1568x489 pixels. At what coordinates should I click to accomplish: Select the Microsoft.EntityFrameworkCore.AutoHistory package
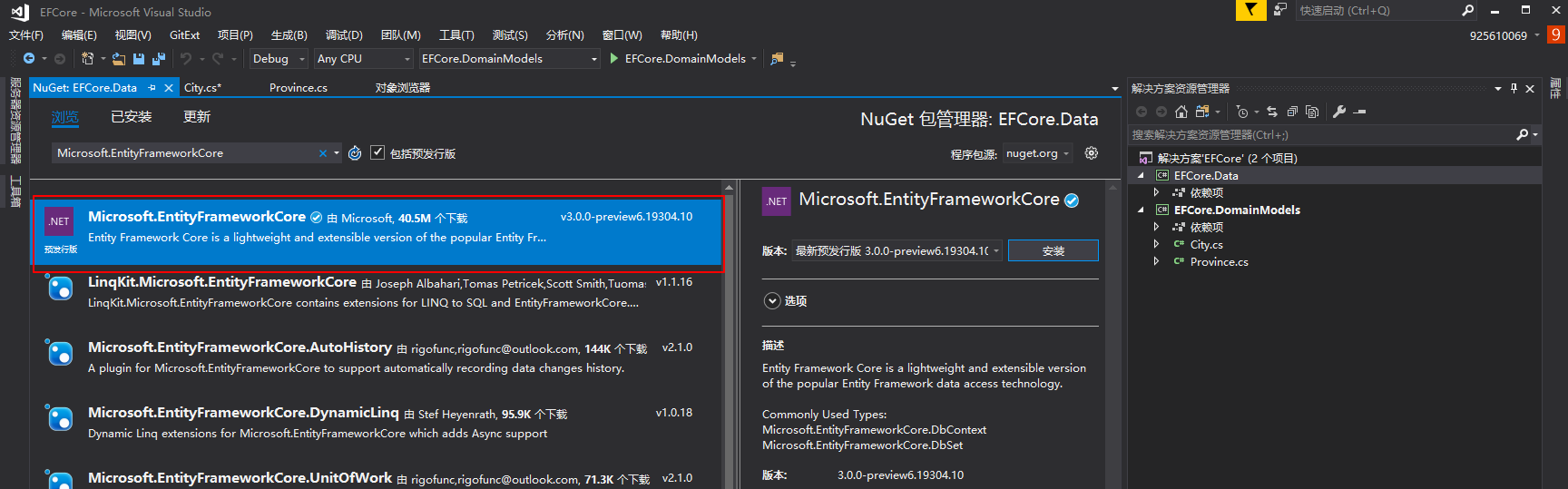[377, 357]
